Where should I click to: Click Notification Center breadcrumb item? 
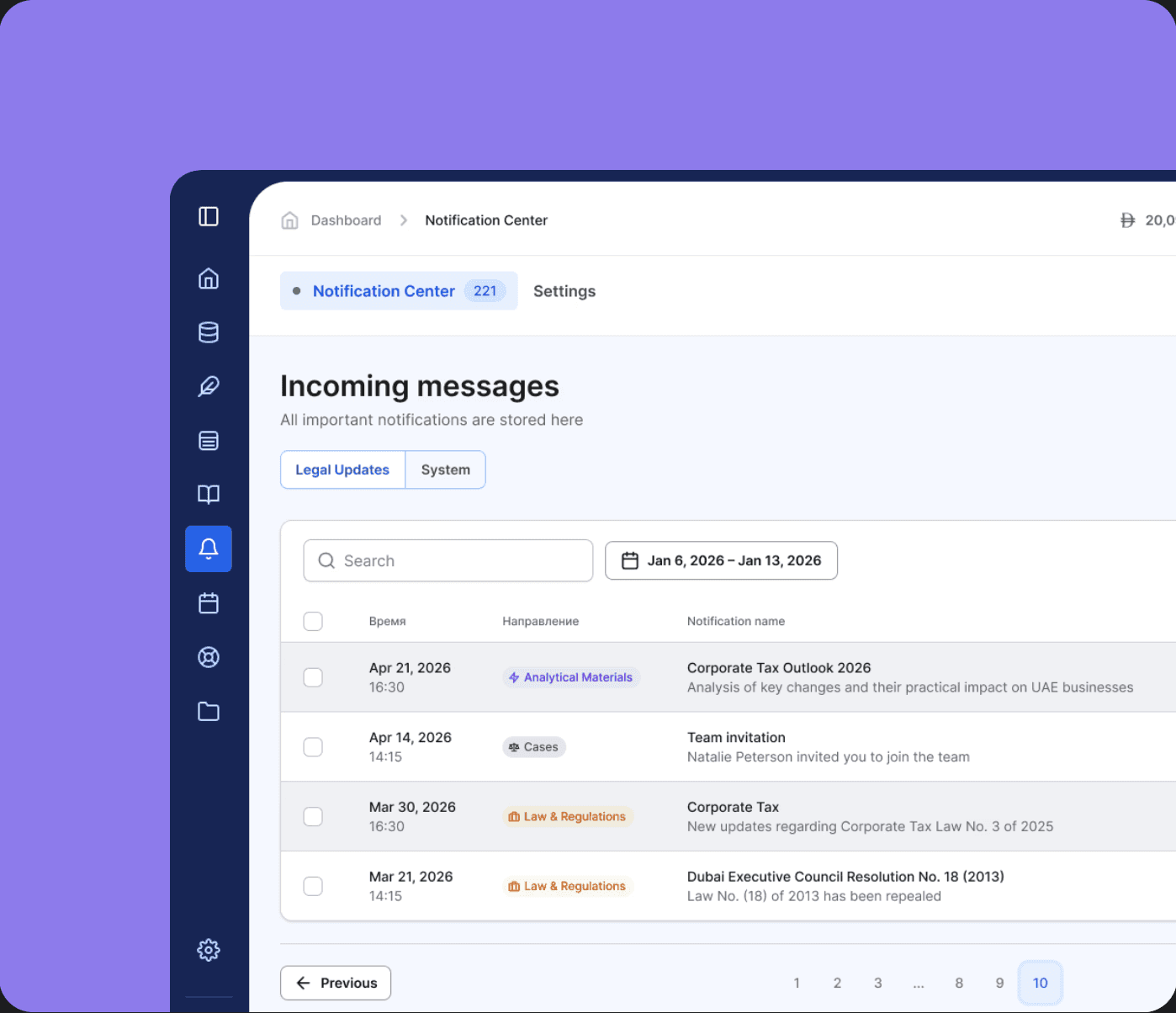(x=486, y=220)
